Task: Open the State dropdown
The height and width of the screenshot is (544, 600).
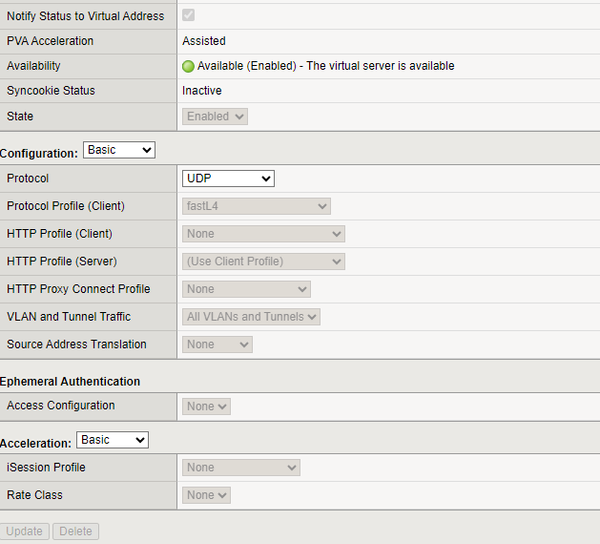Action: click(215, 116)
